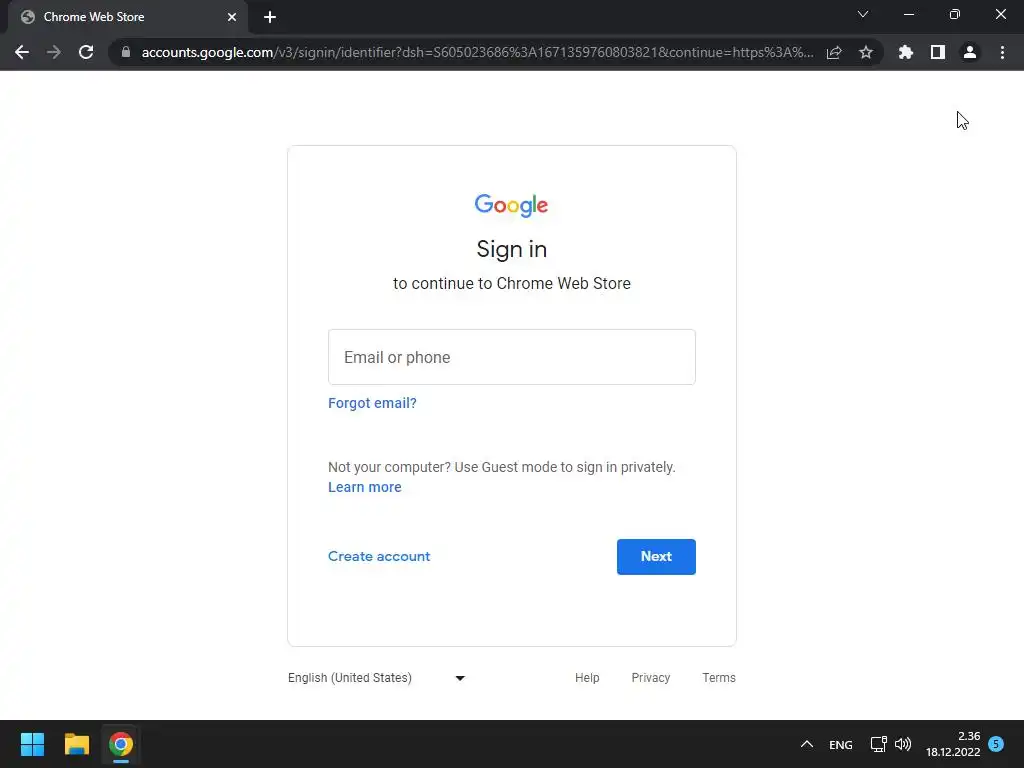Open the network status icon
The image size is (1024, 768).
pos(878,744)
